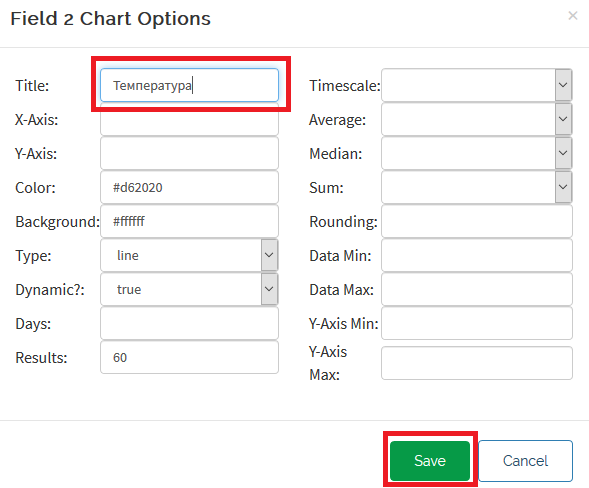Expand the Average dropdown
The height and width of the screenshot is (488, 589).
477,119
